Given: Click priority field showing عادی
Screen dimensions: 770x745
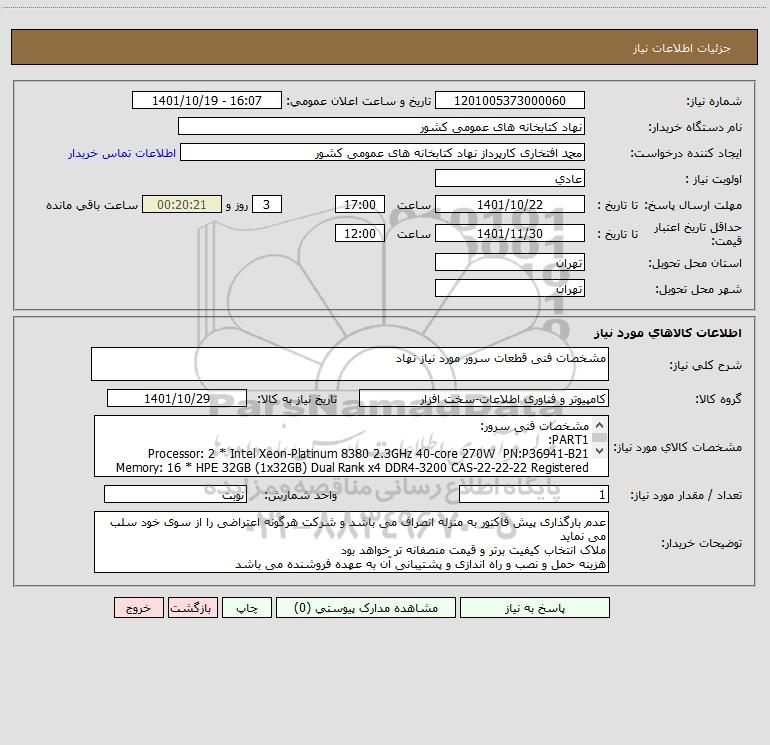Looking at the screenshot, I should coord(510,178).
